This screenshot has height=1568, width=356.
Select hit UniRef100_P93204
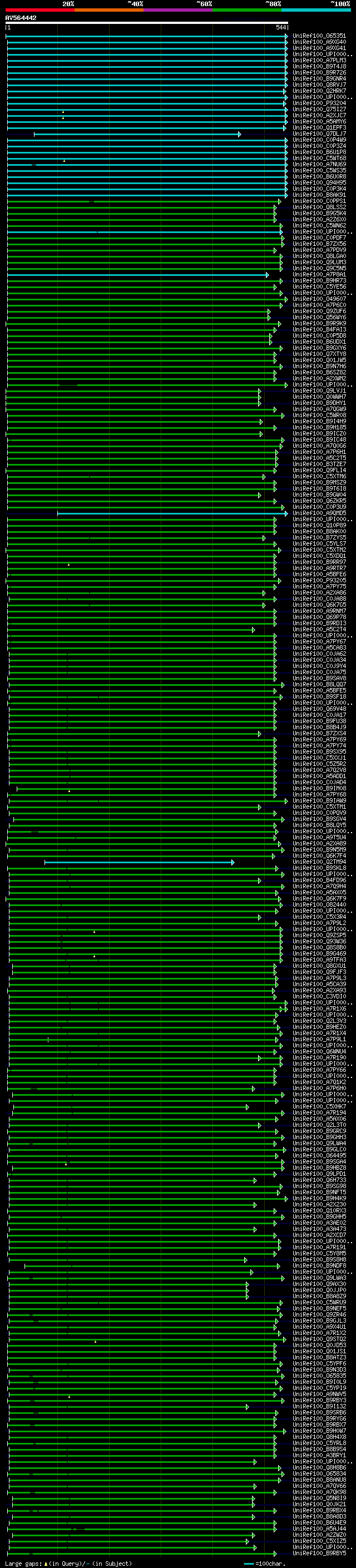319,103
